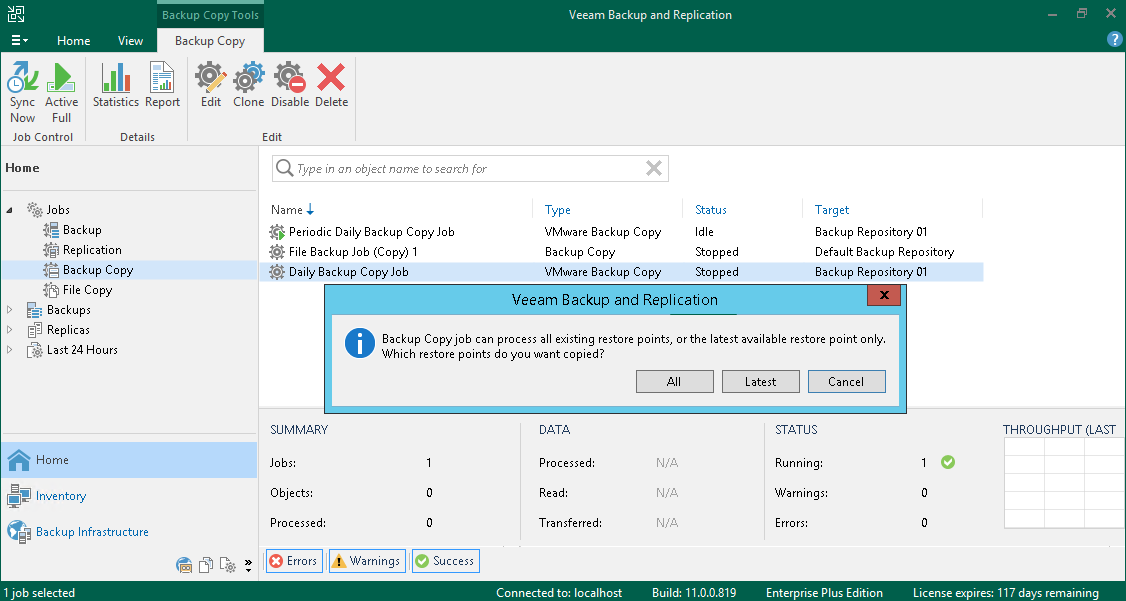Select File Copy in the tree

click(x=87, y=290)
